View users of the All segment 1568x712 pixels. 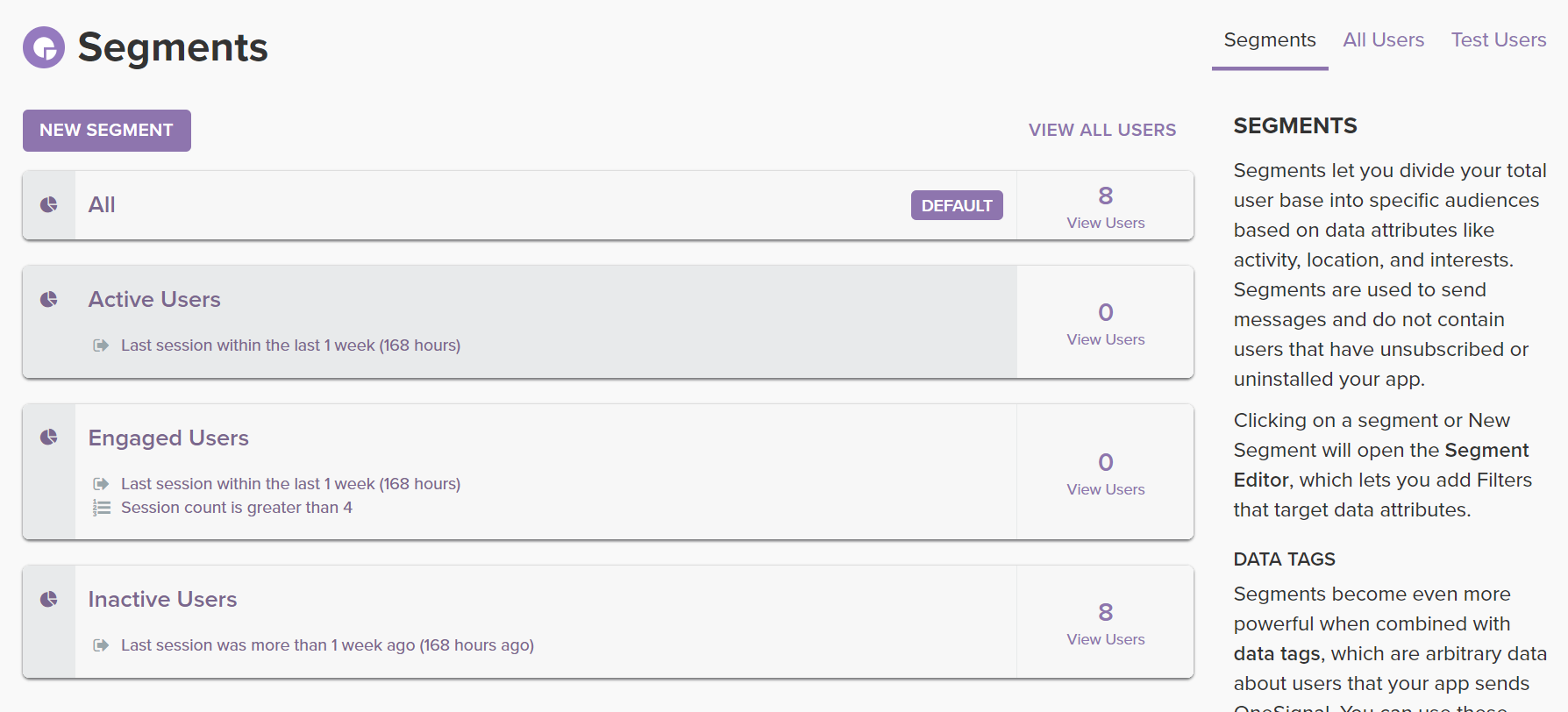click(1105, 223)
